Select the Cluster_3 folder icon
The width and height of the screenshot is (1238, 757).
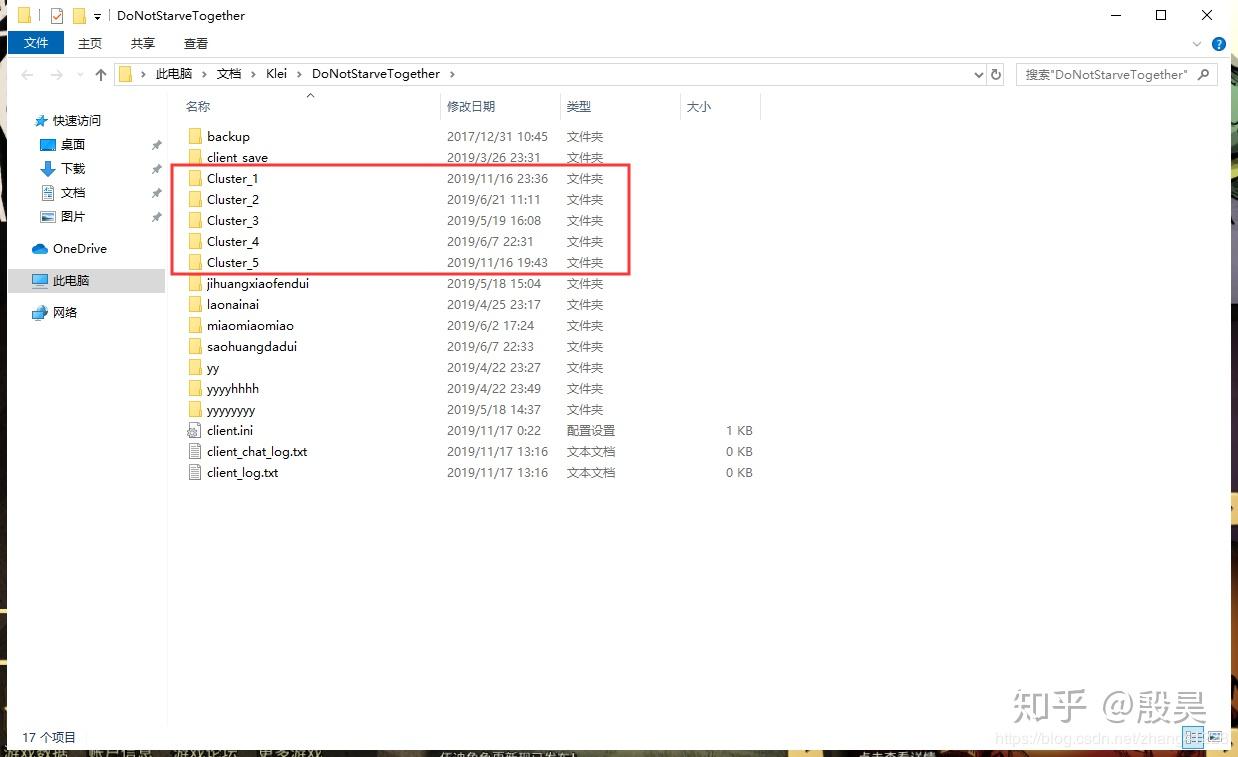pos(195,220)
